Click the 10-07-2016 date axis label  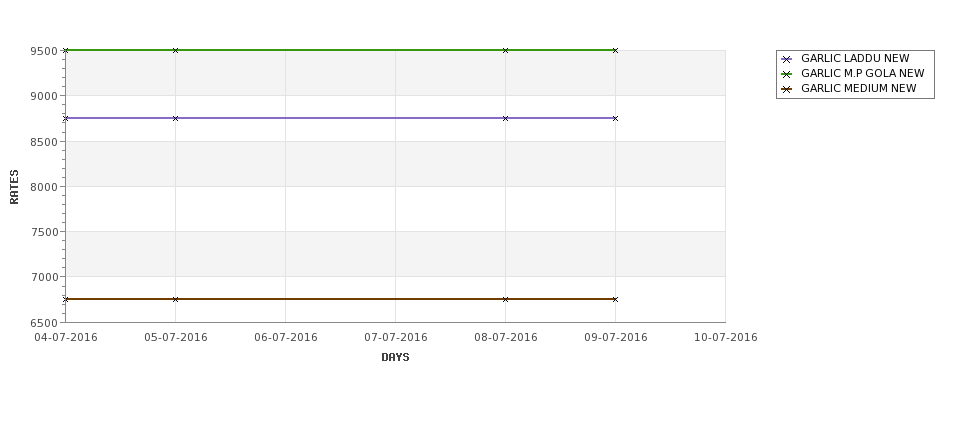(726, 338)
